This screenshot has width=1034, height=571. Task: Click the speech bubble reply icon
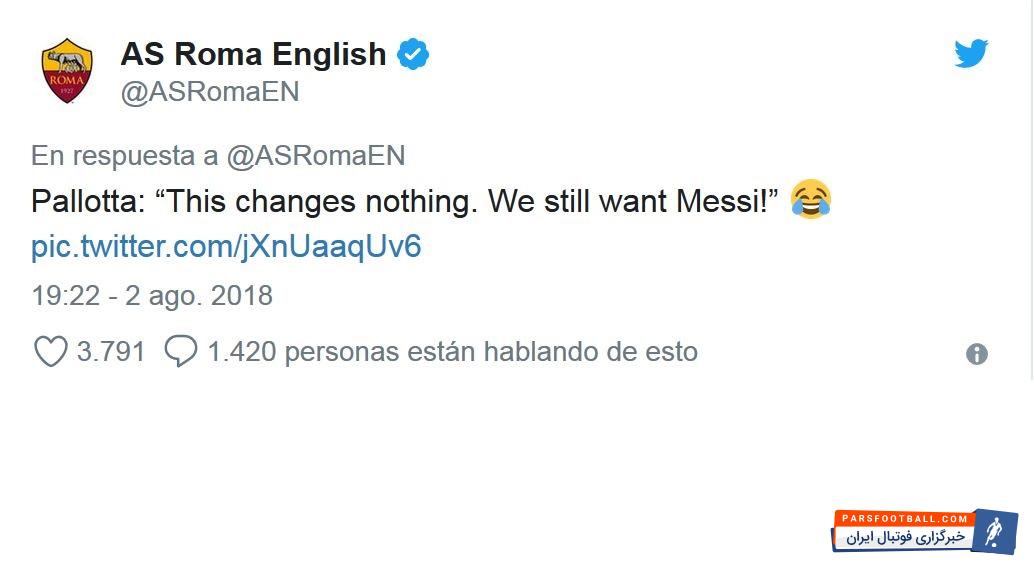click(x=181, y=352)
